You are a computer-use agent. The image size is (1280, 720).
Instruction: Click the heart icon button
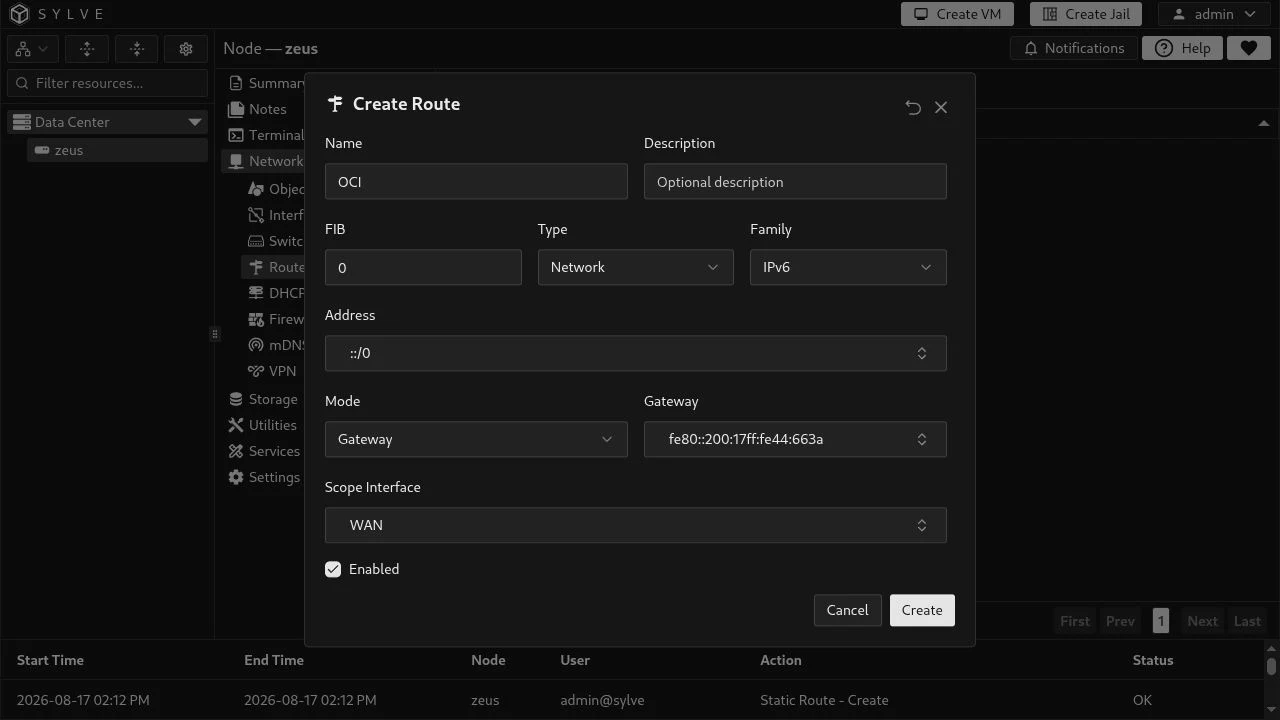[x=1248, y=48]
